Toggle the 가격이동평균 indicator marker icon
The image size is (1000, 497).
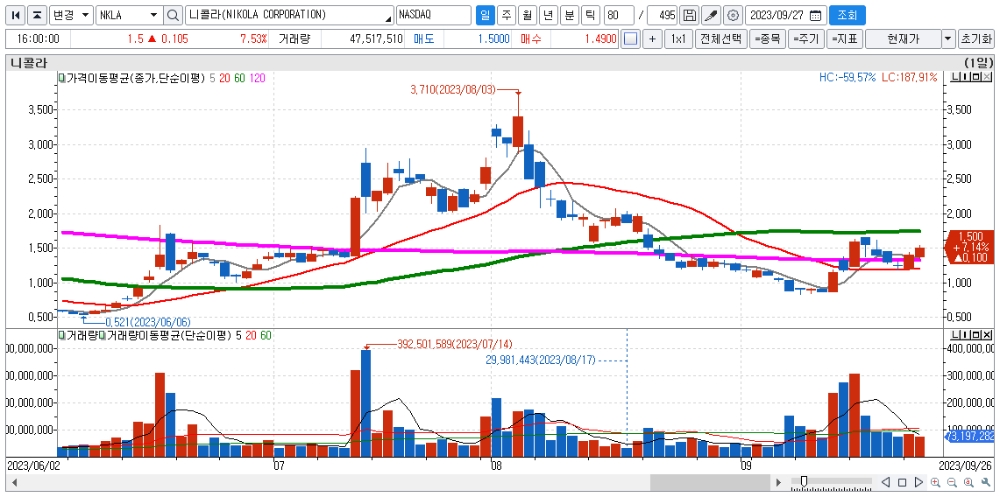(x=62, y=78)
